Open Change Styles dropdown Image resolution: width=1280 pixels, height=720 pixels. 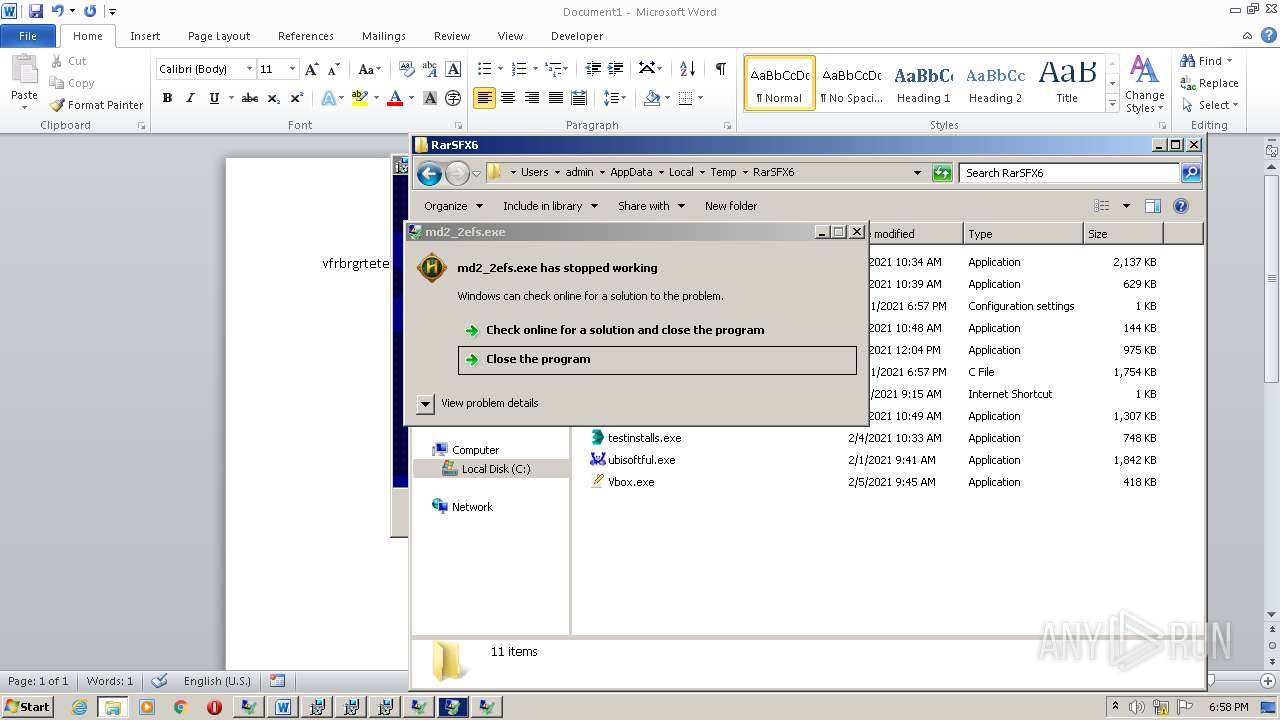point(1144,86)
